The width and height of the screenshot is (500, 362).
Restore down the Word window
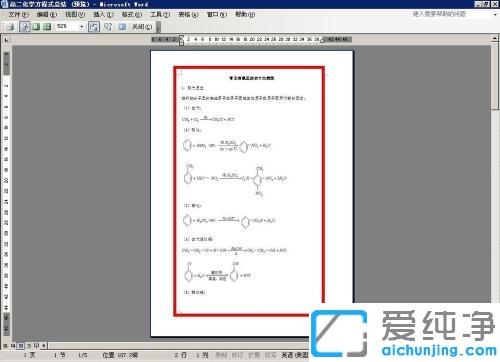coord(486,4)
